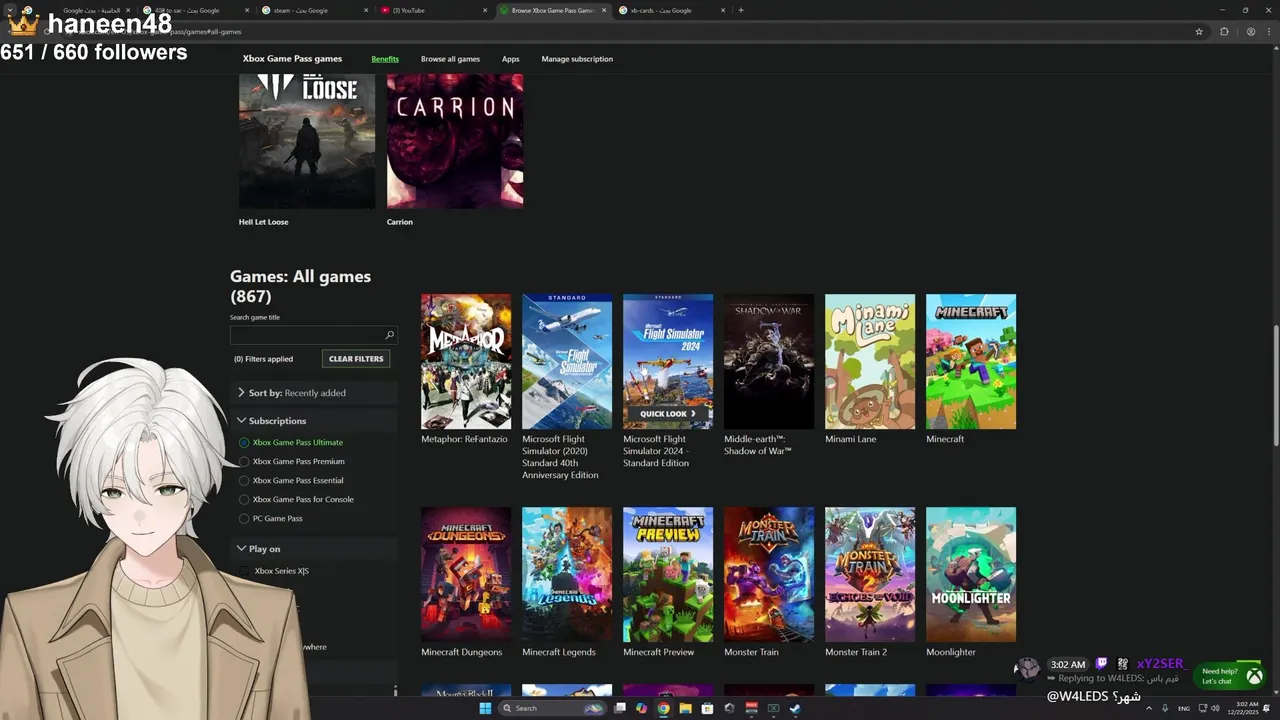Open the Chrome profile avatar icon

1250,31
